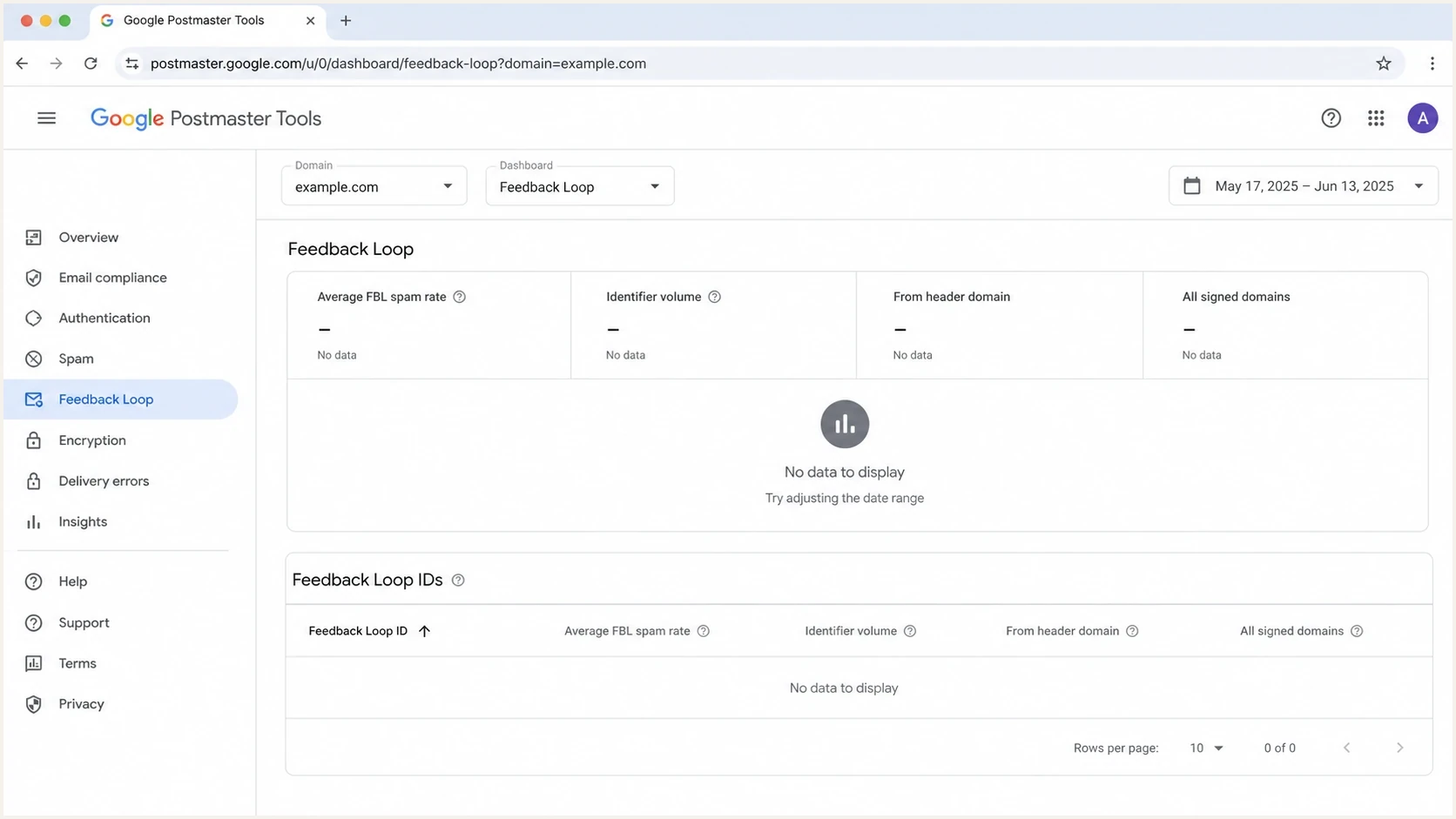Screen dimensions: 1456x819
Task: Click the Insights bar chart icon
Action: [34, 522]
